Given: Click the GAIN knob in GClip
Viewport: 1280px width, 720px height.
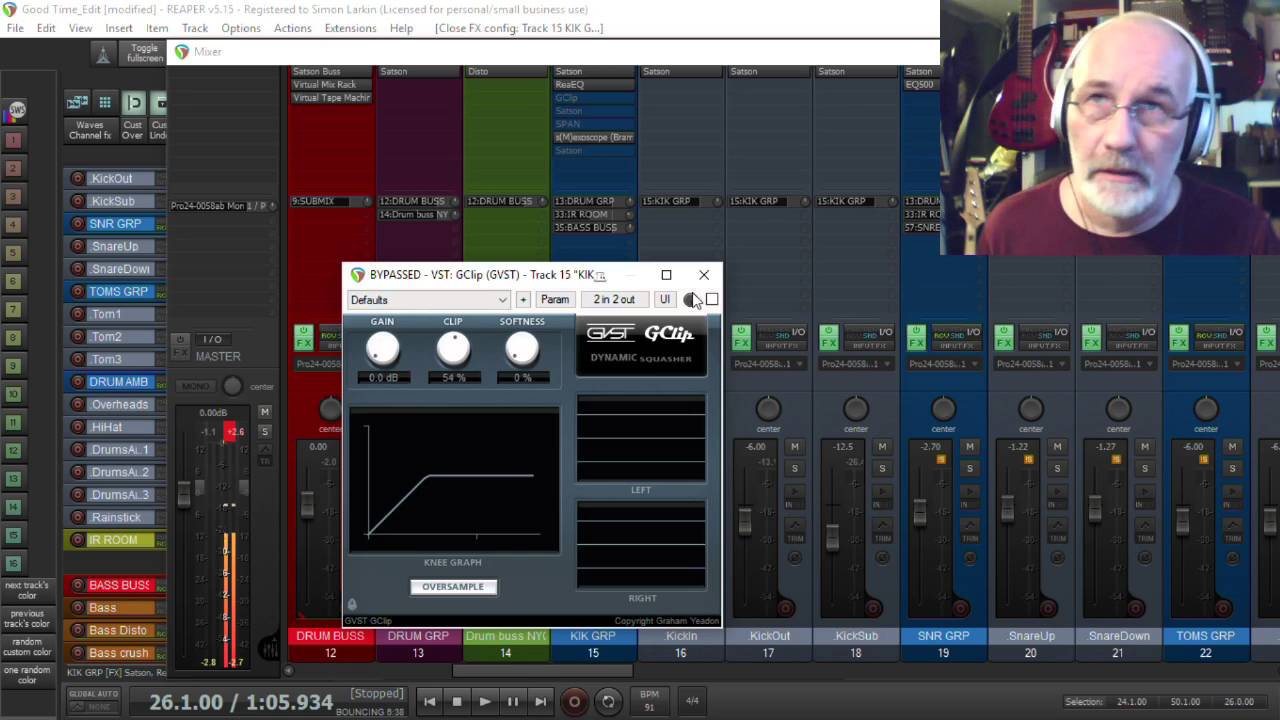Looking at the screenshot, I should [383, 349].
